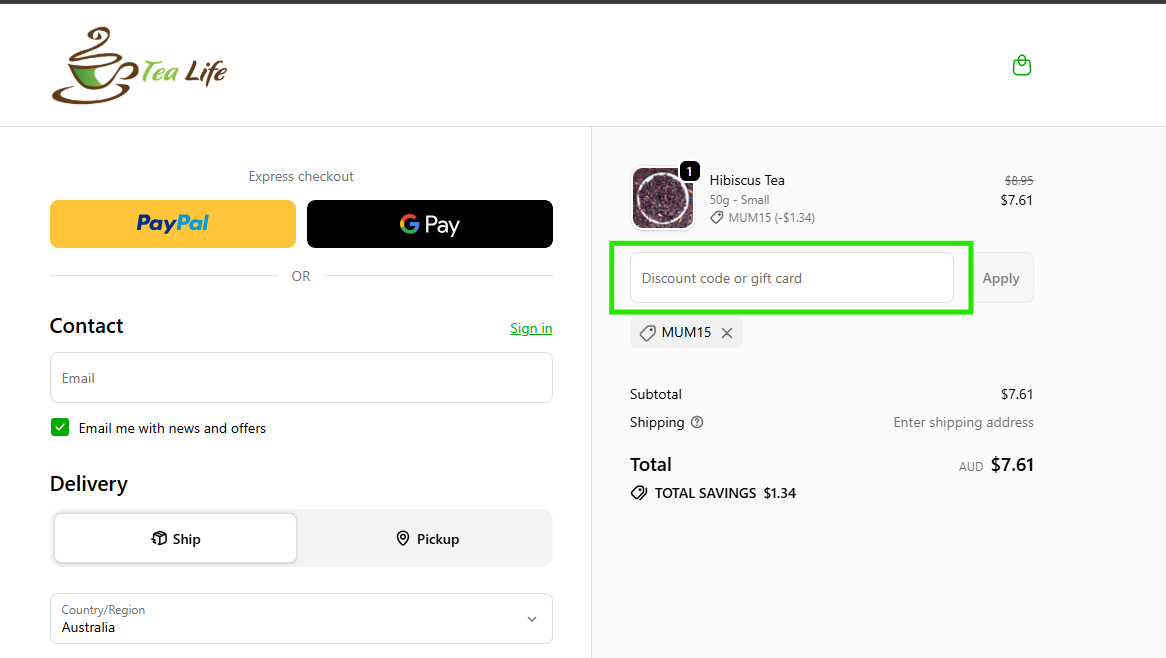This screenshot has width=1166, height=658.
Task: Focus the Discount code or gift card field
Action: coord(791,278)
